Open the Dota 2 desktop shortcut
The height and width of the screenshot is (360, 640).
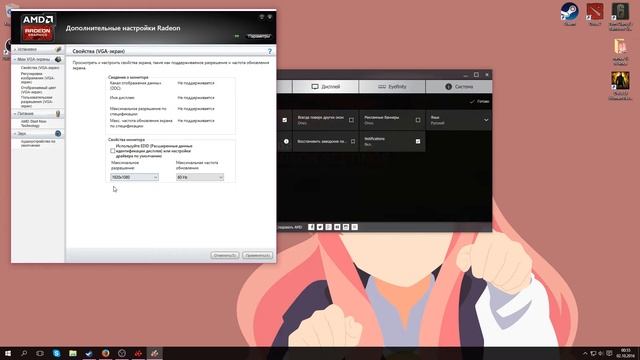[595, 13]
